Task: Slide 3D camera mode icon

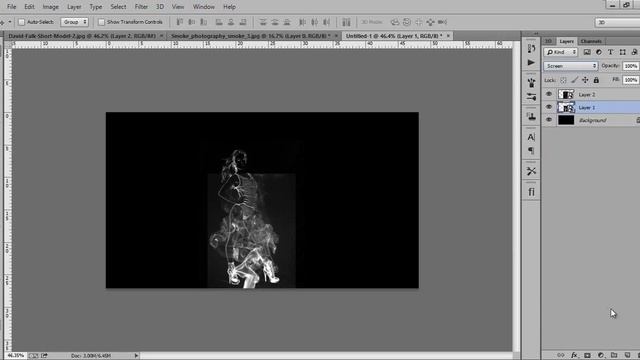Action: click(431, 22)
